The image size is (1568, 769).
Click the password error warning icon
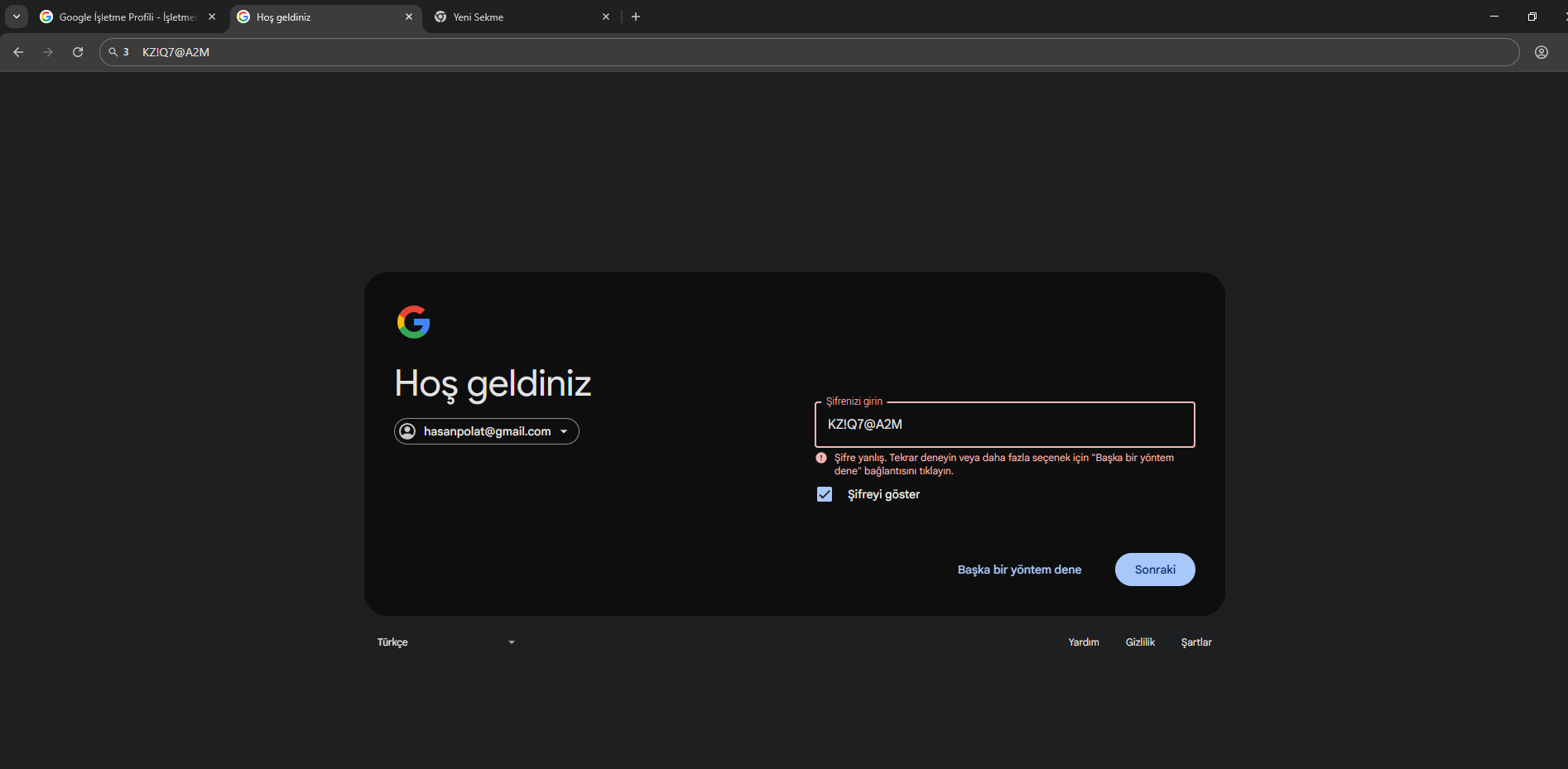pyautogui.click(x=821, y=458)
